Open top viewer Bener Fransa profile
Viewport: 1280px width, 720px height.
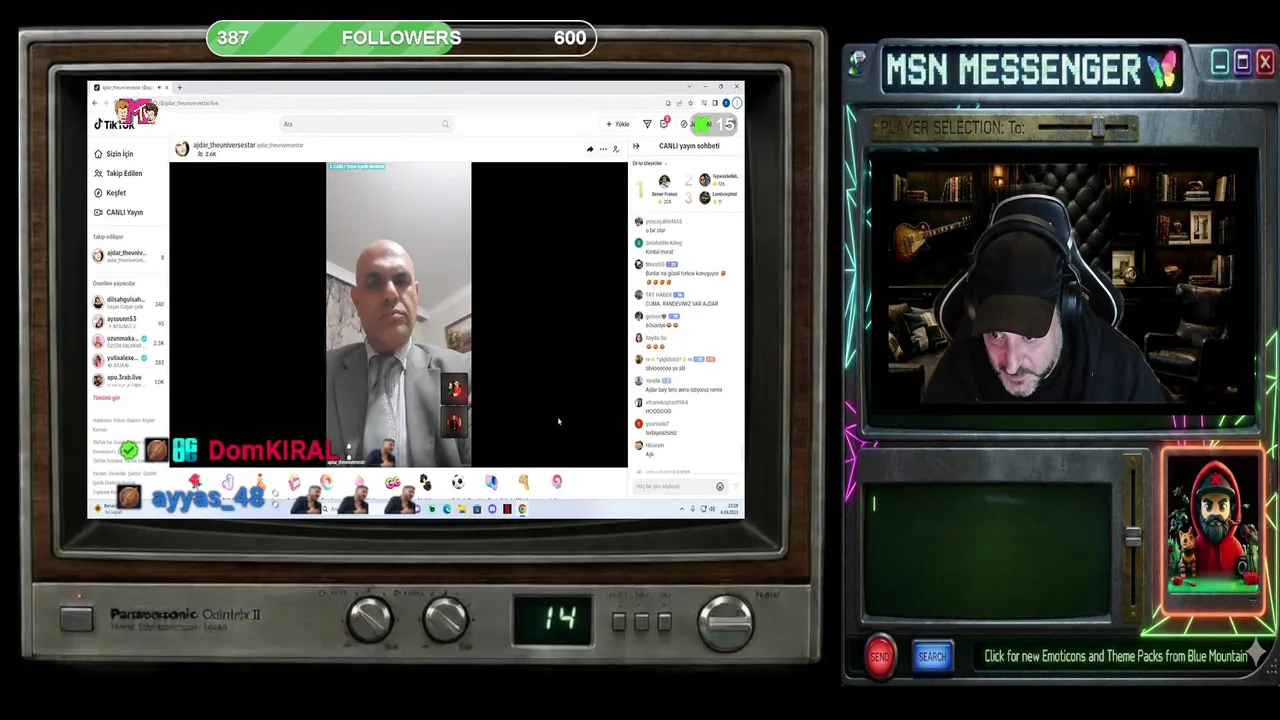664,188
